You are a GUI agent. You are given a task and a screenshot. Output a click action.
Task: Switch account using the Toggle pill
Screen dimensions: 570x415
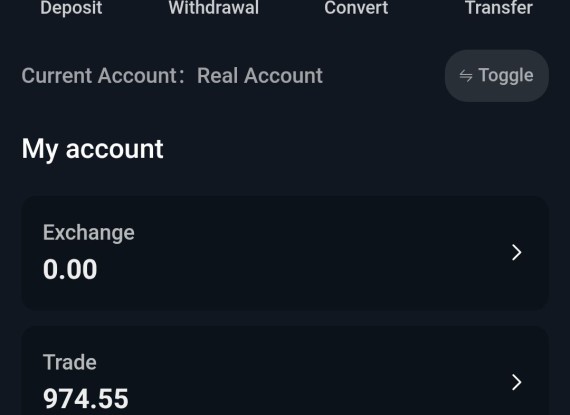click(497, 76)
